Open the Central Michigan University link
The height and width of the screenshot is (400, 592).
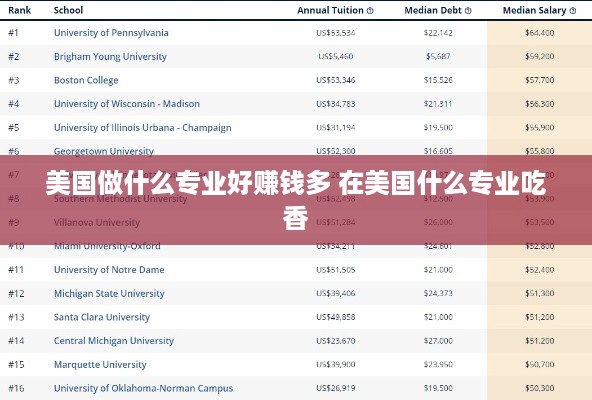tap(114, 341)
